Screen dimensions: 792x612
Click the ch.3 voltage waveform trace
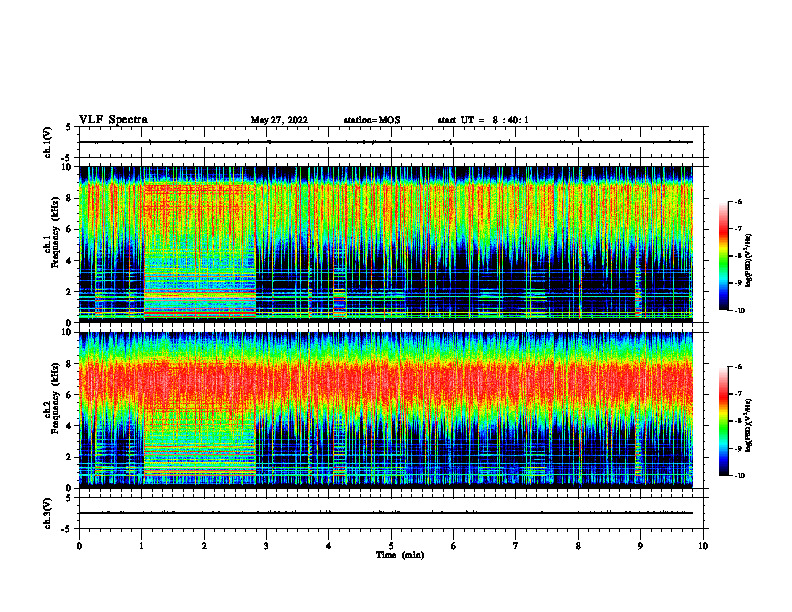click(x=386, y=513)
